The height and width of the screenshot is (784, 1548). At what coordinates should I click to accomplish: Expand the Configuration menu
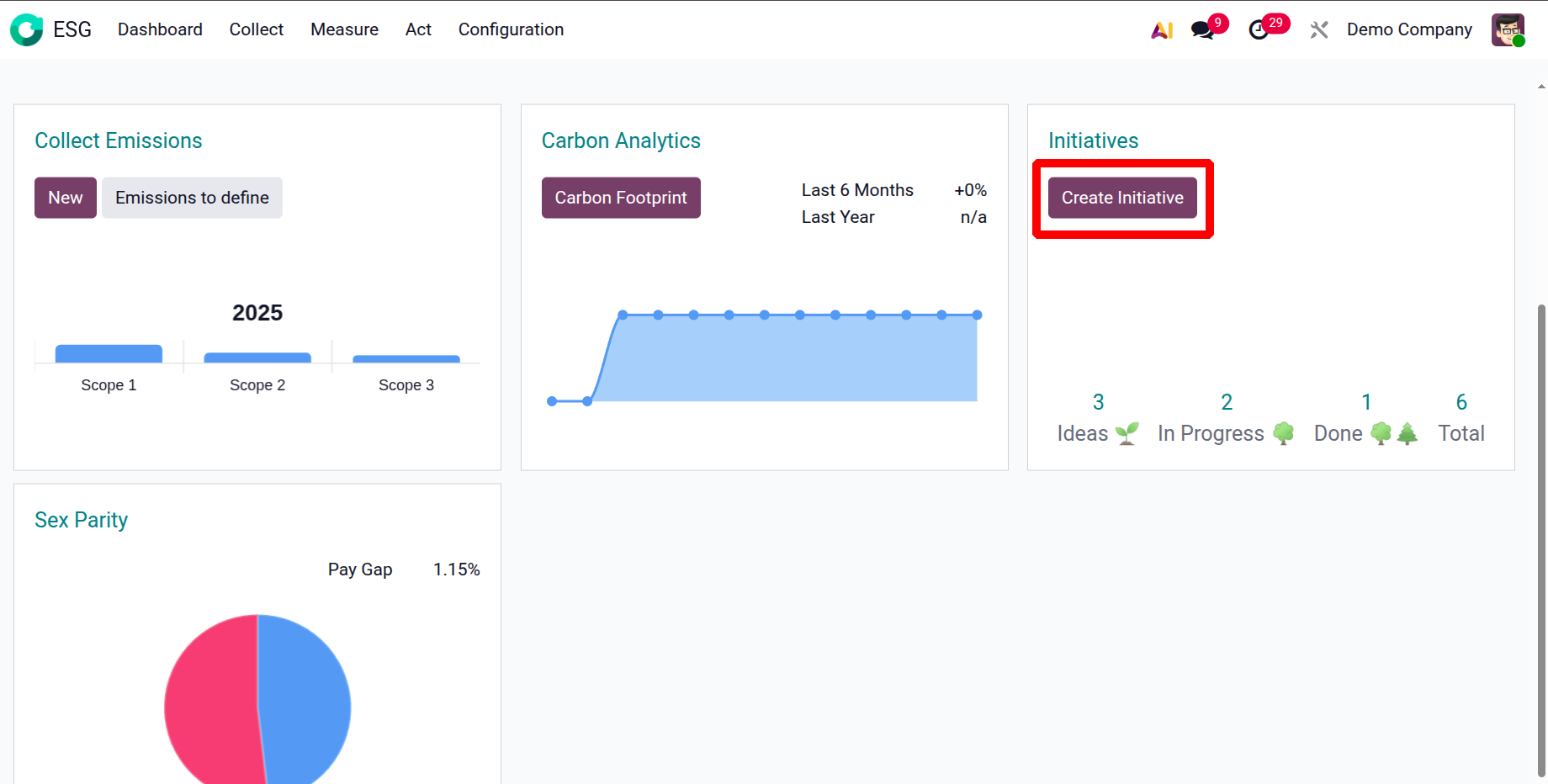(x=511, y=30)
